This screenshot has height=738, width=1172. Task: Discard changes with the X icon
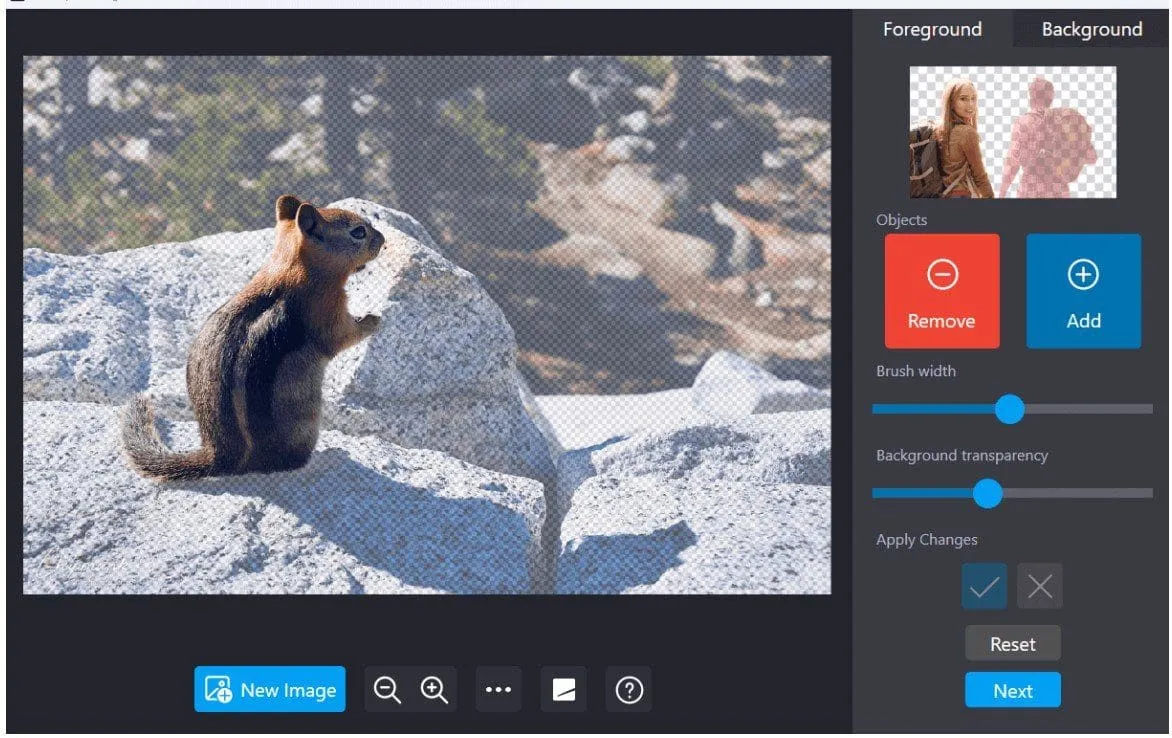(x=1040, y=587)
